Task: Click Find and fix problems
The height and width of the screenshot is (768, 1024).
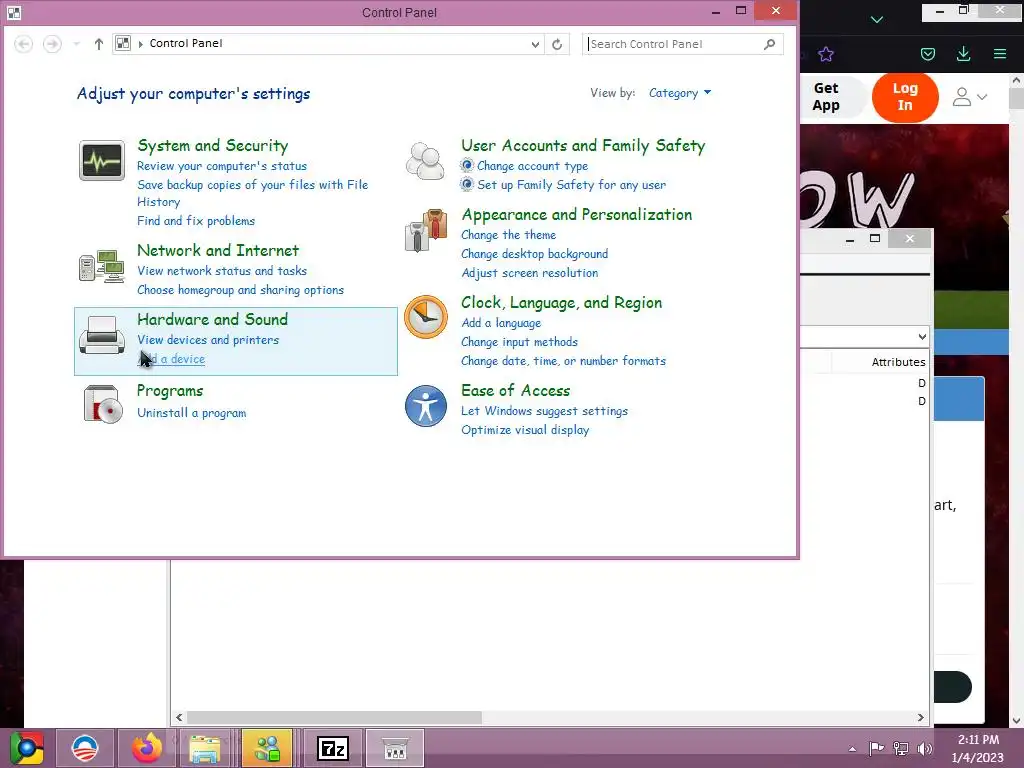Action: pos(196,221)
